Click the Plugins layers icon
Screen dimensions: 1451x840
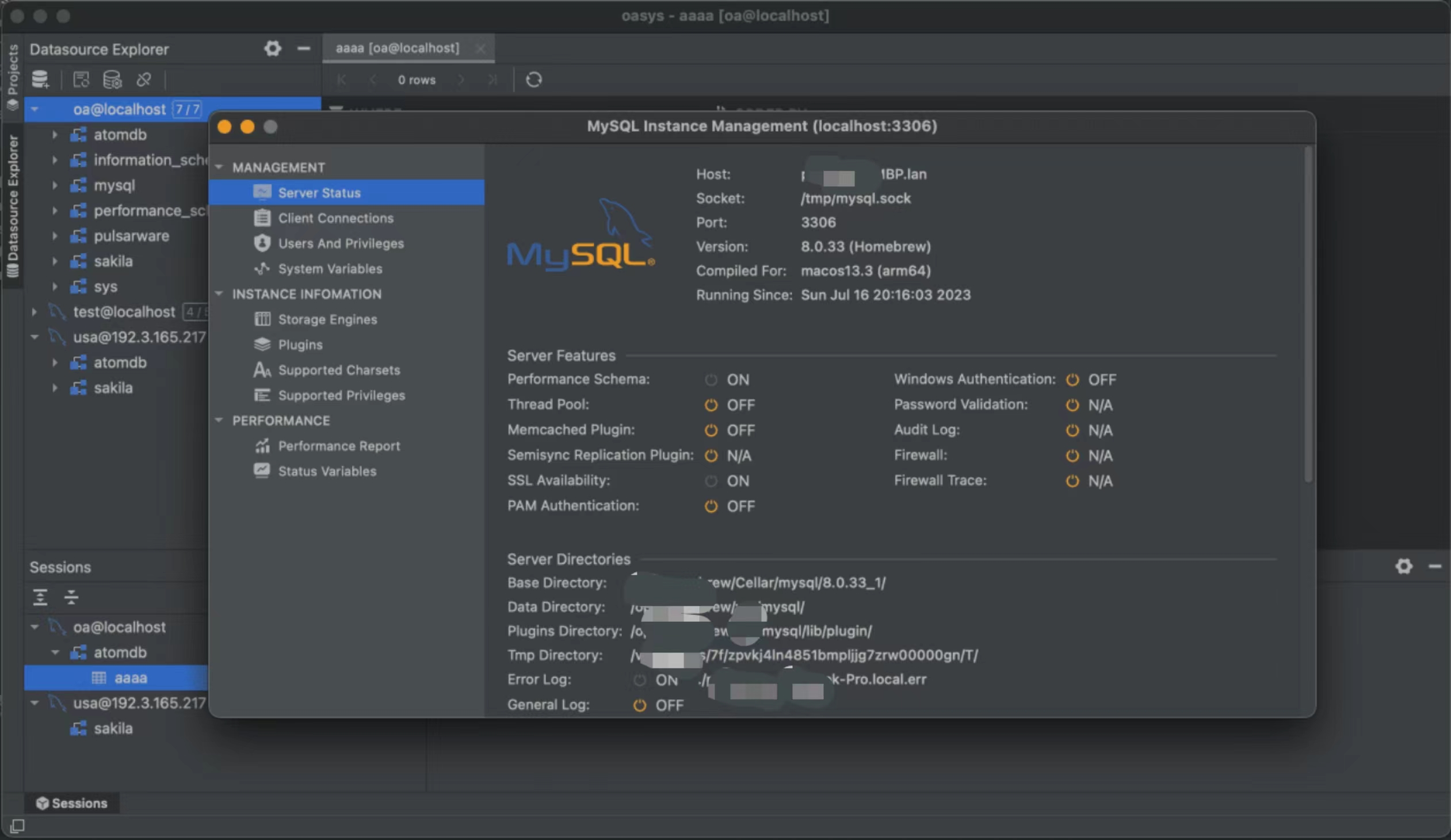click(262, 345)
